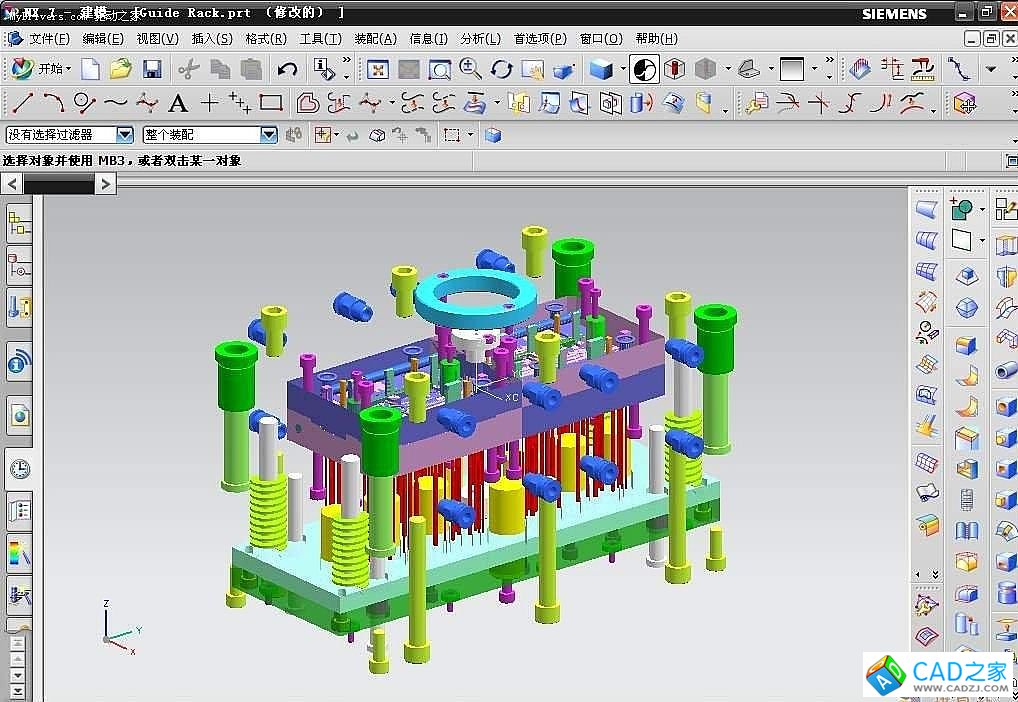1018x702 pixels.
Task: Toggle the shaded rendering style button
Action: point(600,69)
